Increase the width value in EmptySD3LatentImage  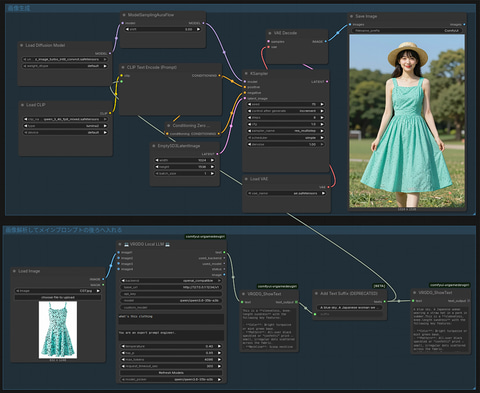pyautogui.click(x=212, y=160)
